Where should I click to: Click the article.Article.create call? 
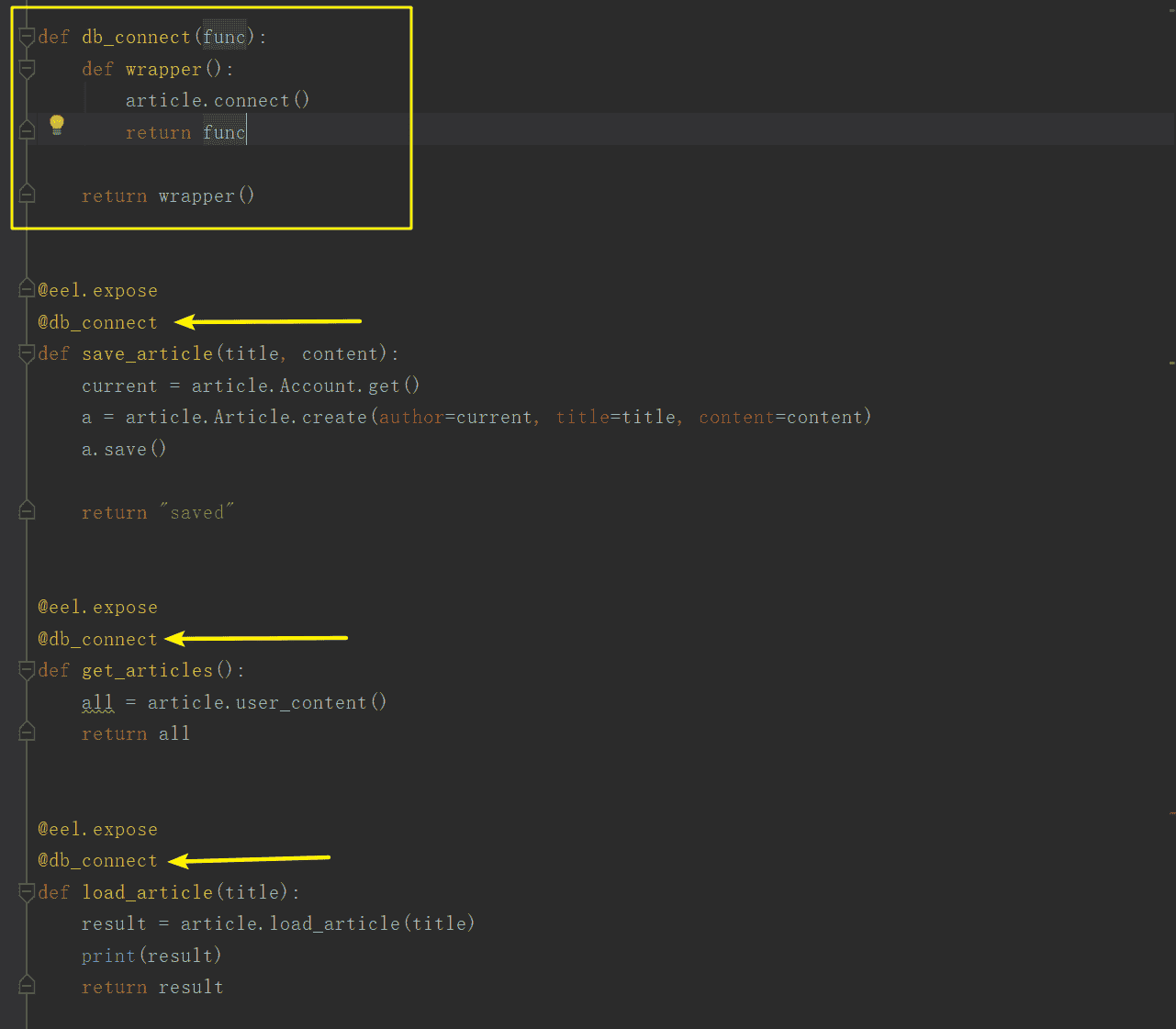246,418
